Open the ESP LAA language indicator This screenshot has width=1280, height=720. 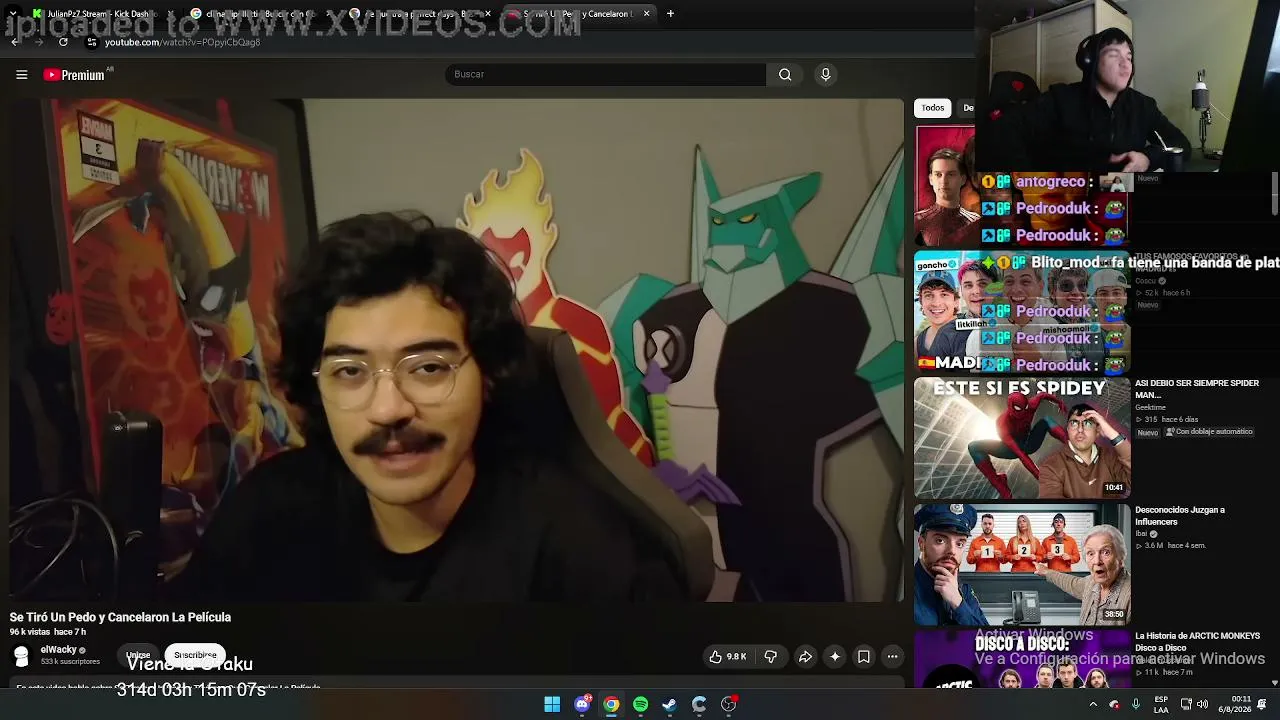click(1161, 705)
